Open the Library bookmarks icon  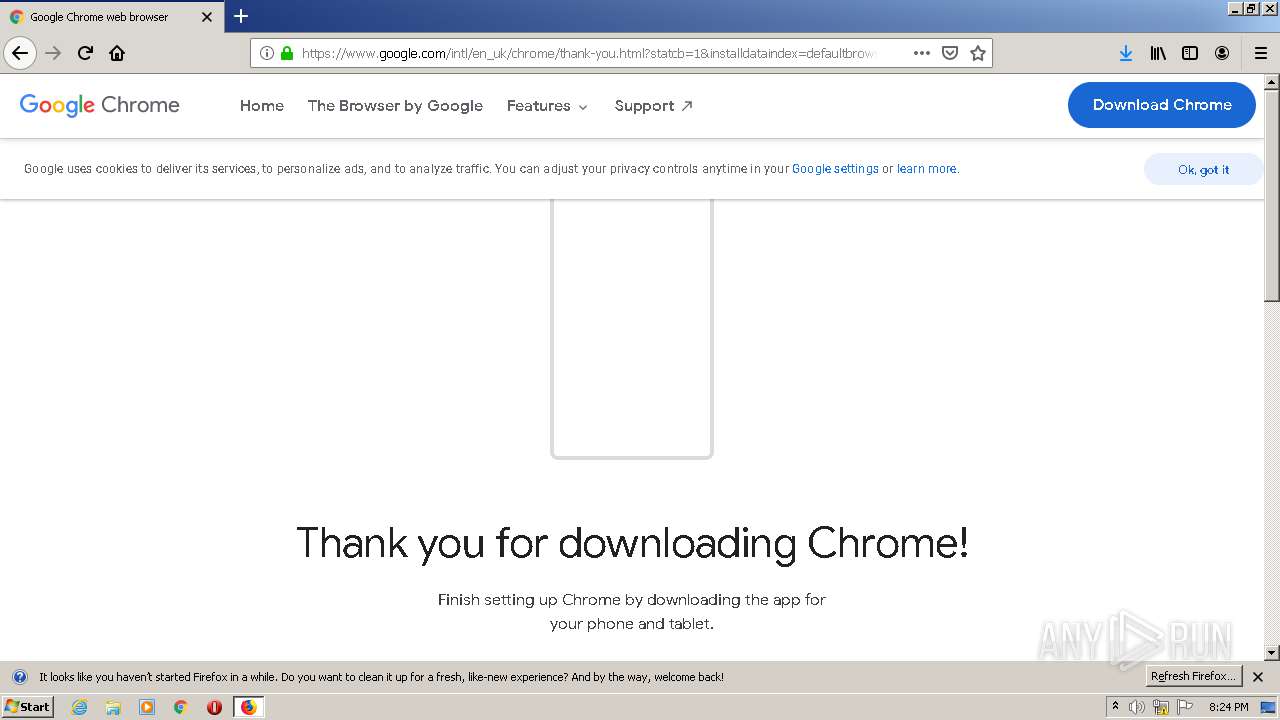(x=1158, y=53)
